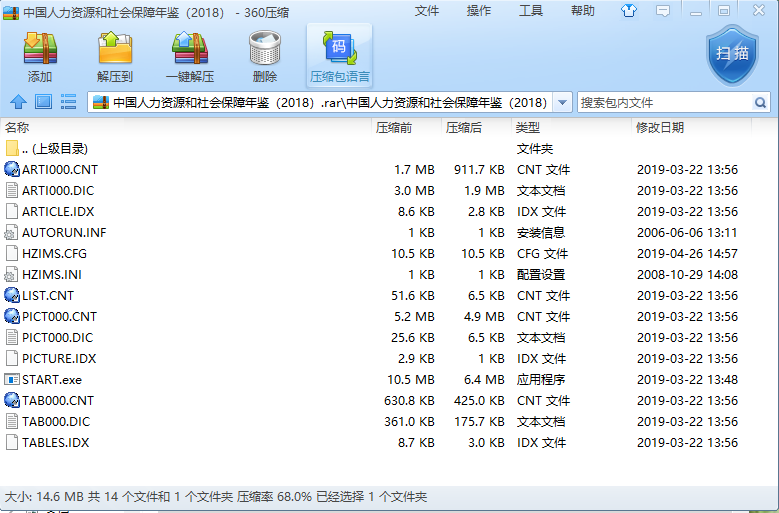The image size is (779, 513).
Task: Click the parent directory folder icon
Action: [x=12, y=148]
